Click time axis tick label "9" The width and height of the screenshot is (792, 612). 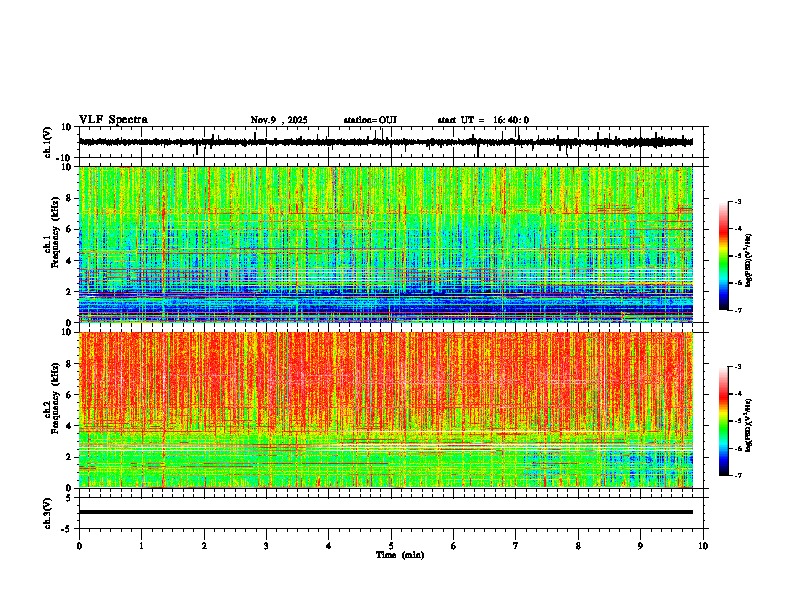(640, 546)
